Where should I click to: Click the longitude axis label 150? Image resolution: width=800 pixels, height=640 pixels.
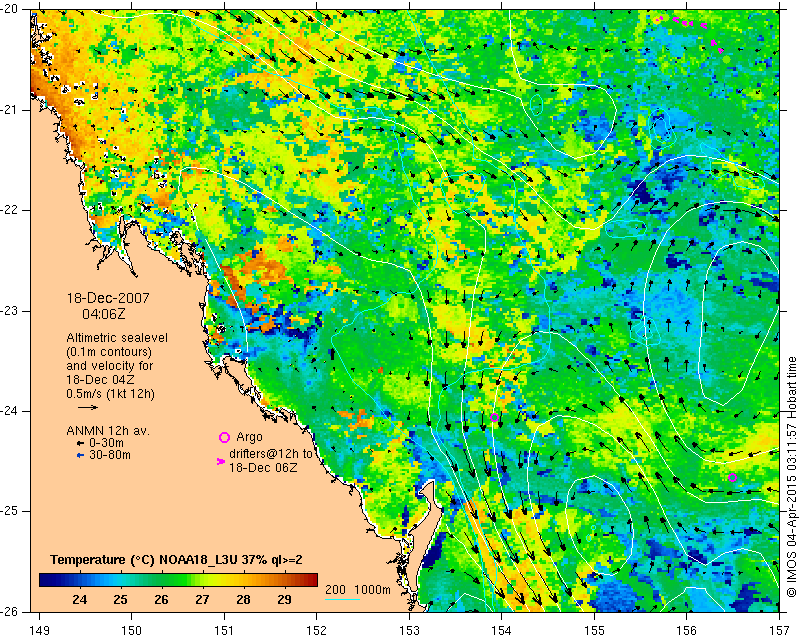click(132, 631)
